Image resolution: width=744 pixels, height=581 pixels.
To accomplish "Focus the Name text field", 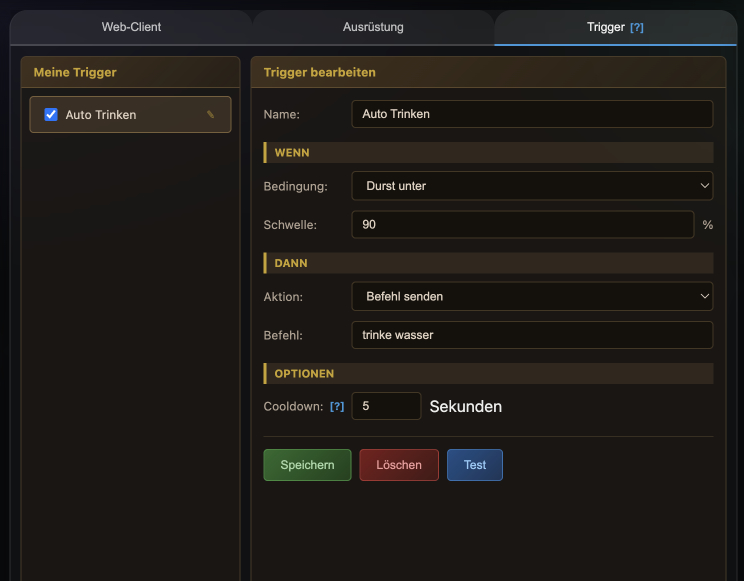I will coord(532,114).
